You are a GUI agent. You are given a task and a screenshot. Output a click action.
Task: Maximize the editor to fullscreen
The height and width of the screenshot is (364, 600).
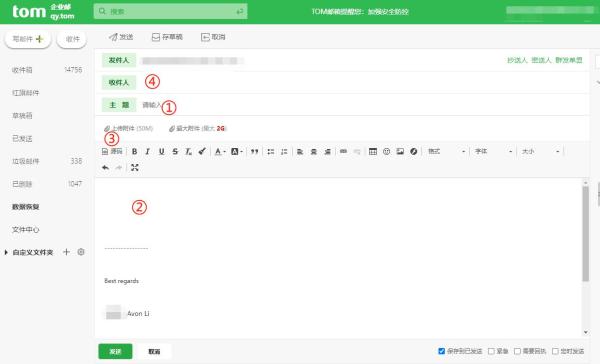135,168
